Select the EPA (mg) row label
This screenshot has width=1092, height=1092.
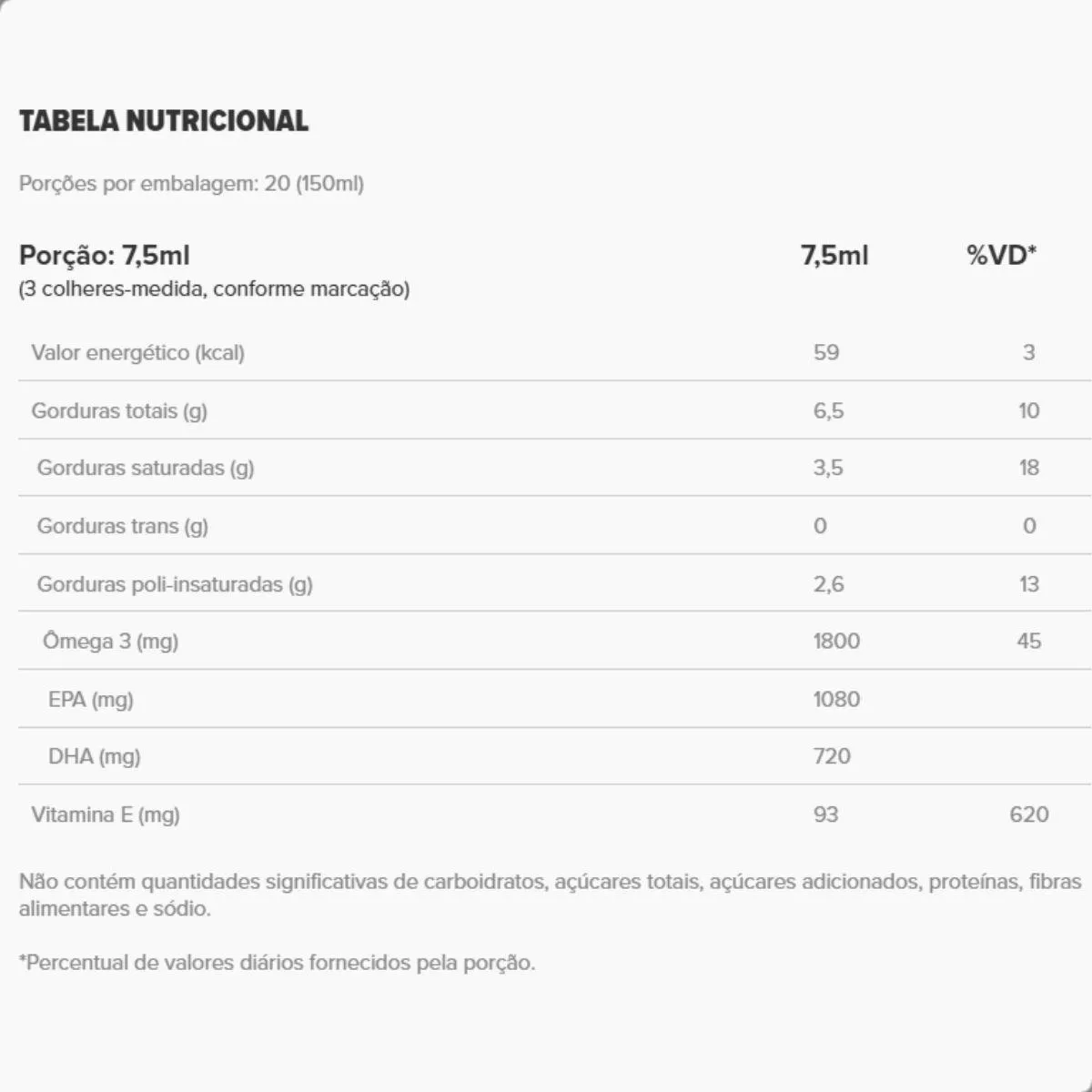[91, 700]
